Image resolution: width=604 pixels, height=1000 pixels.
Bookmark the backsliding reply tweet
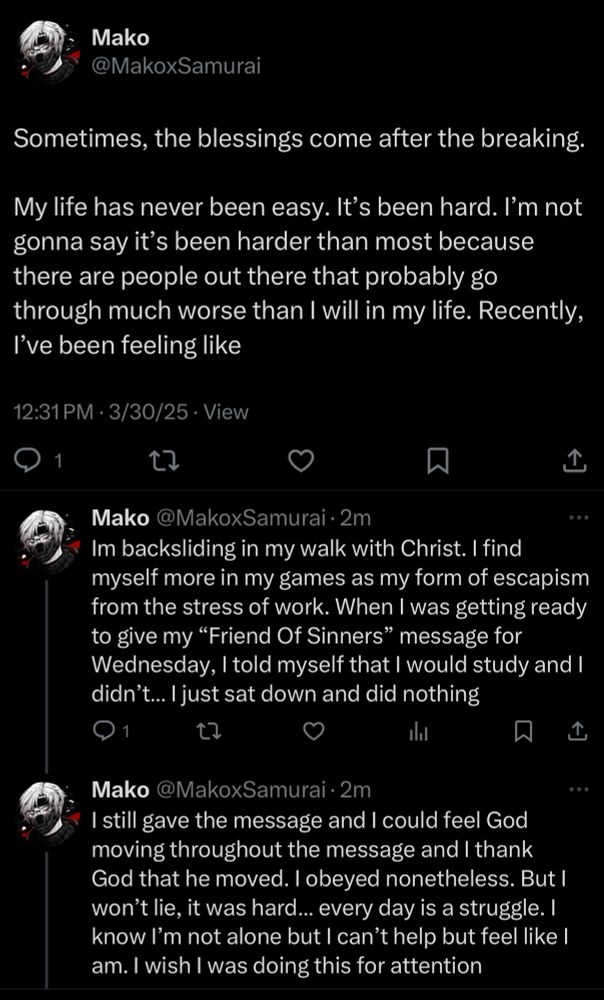point(522,731)
